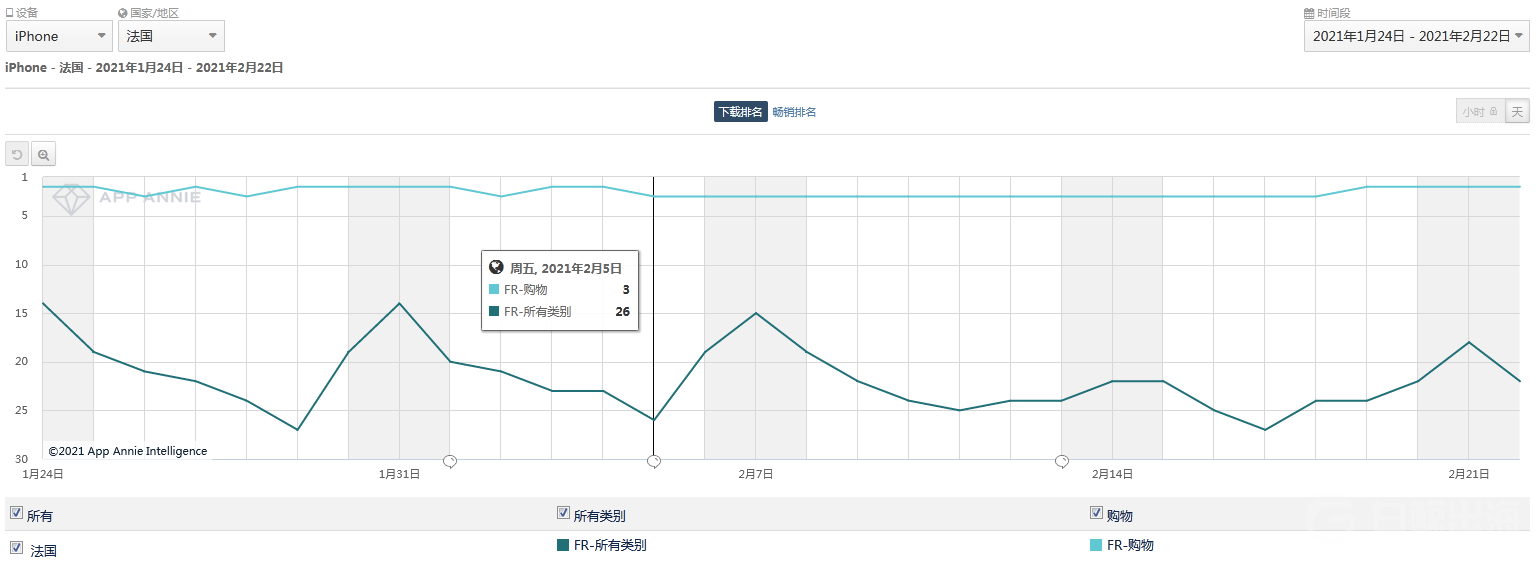Click the reset zoom (undo arrow) icon
The width and height of the screenshot is (1536, 567).
17,155
